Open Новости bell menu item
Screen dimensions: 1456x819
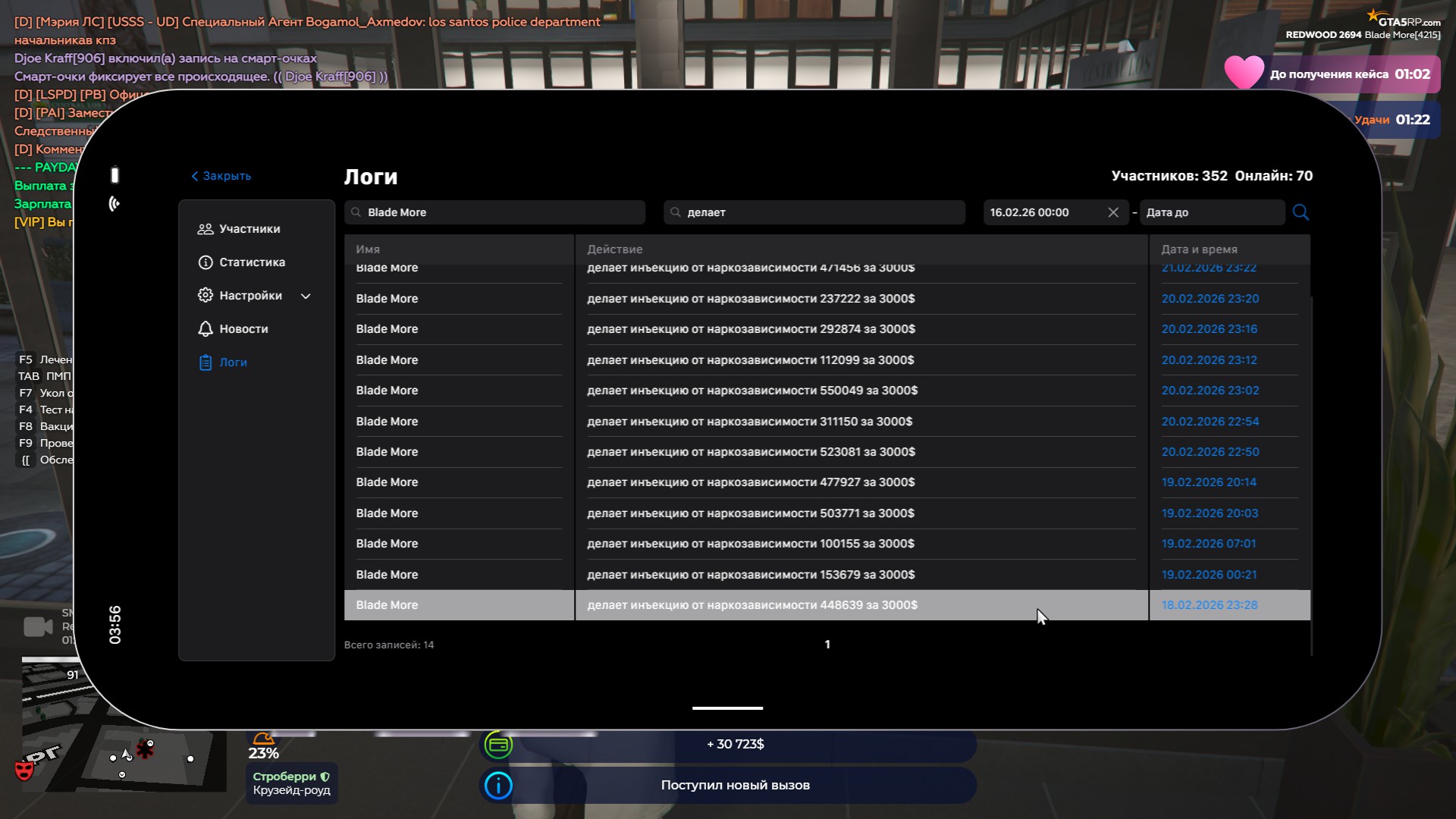243,329
